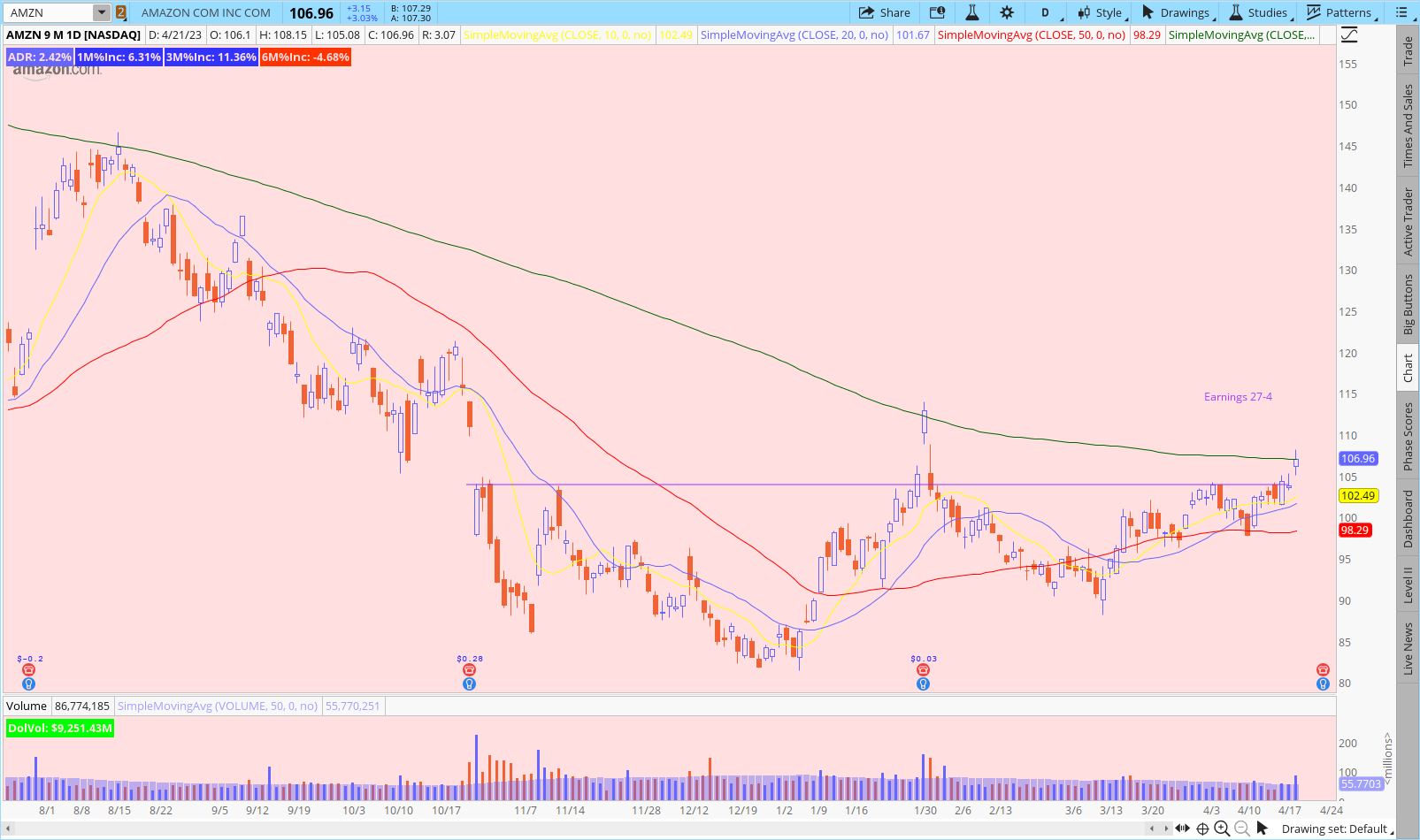The width and height of the screenshot is (1420, 840).
Task: Switch to the Trade side tab
Action: pos(1408,51)
